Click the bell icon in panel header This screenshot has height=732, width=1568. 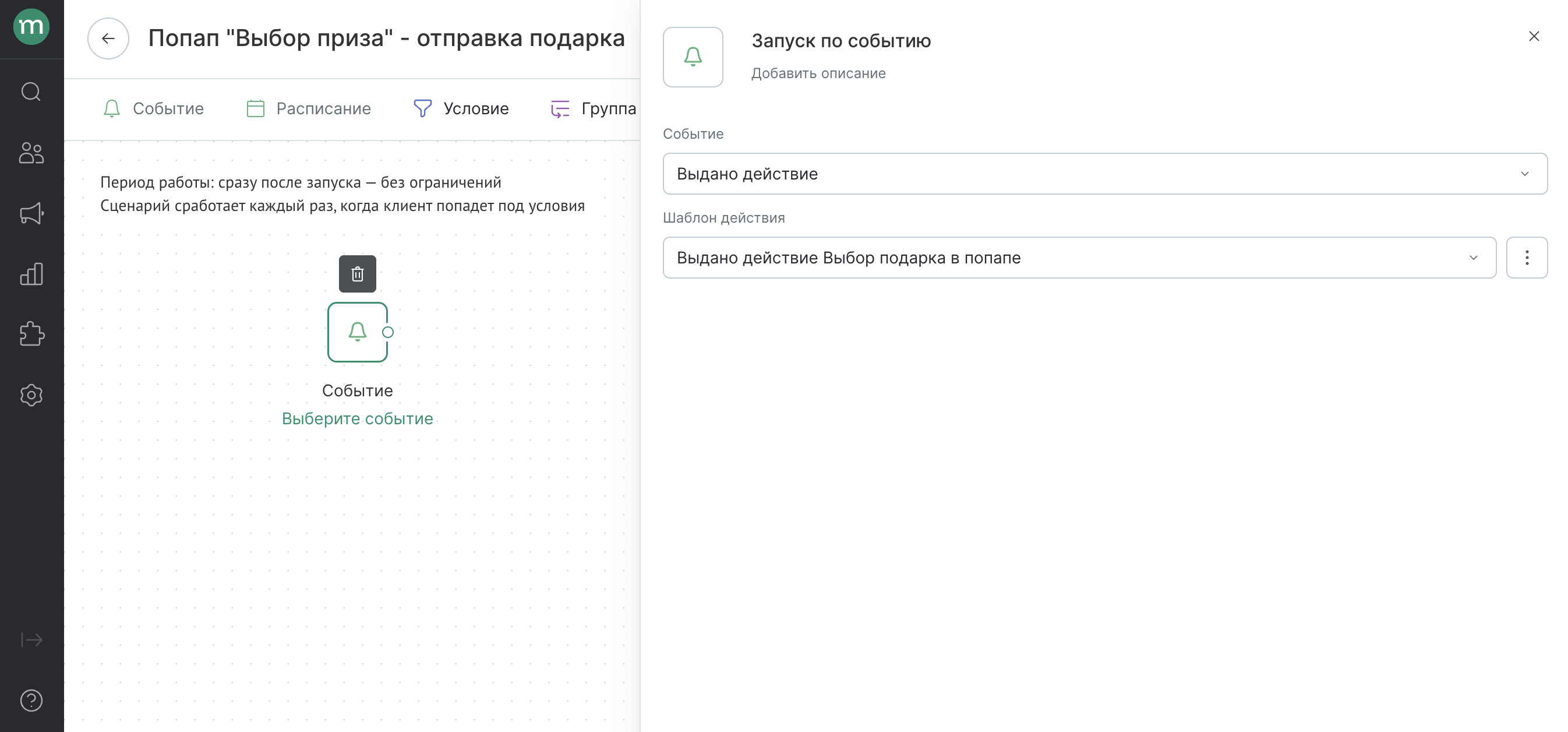[693, 57]
